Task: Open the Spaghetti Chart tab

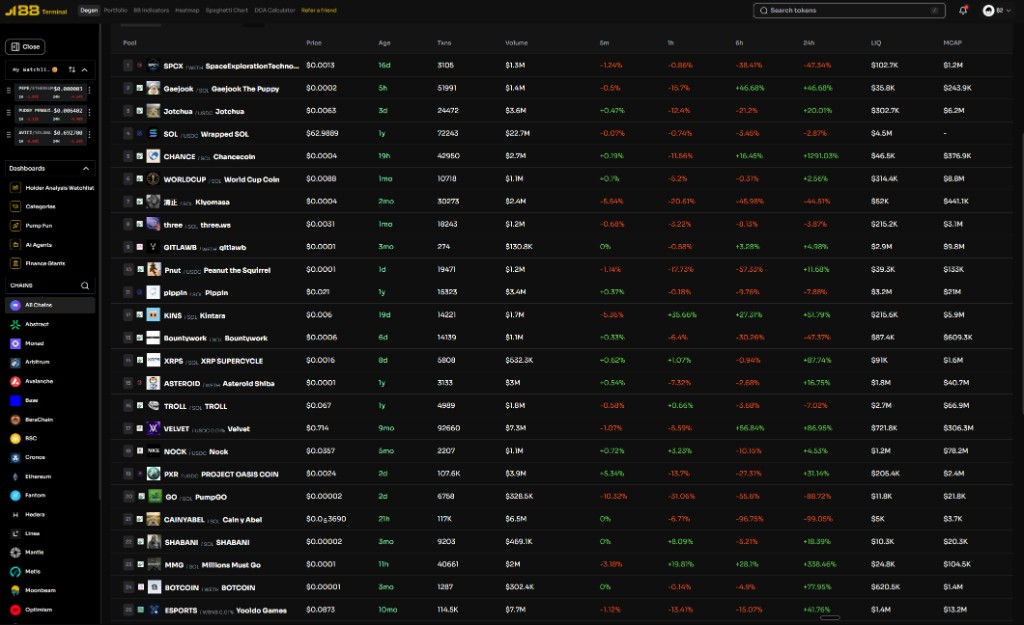Action: (x=227, y=10)
